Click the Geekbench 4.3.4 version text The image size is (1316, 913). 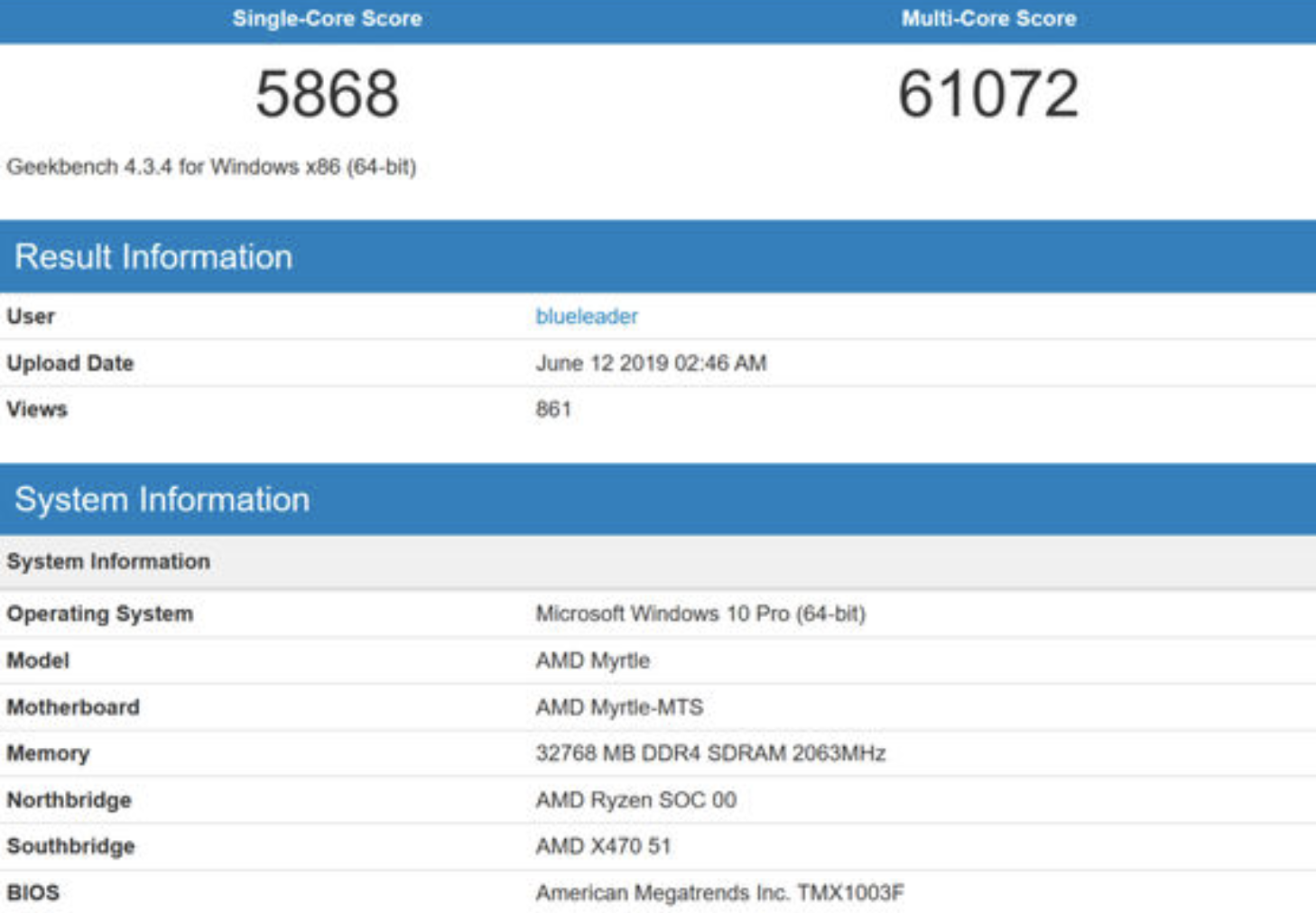(x=211, y=167)
